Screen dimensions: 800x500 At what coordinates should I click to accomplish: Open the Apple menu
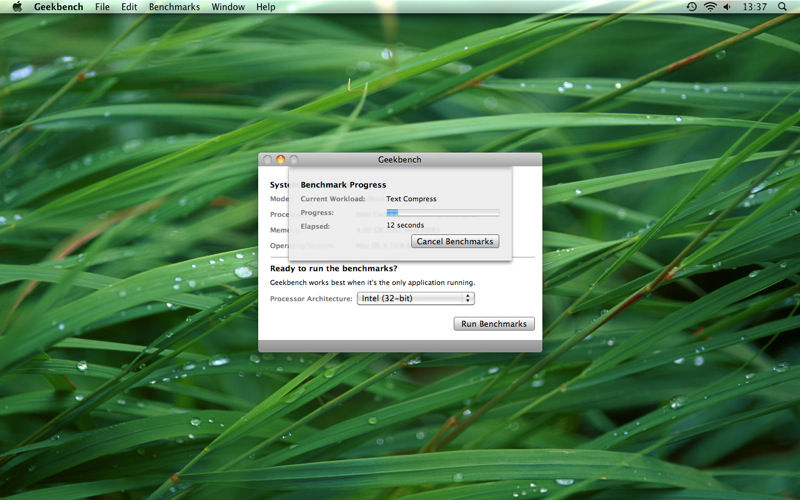(x=17, y=7)
